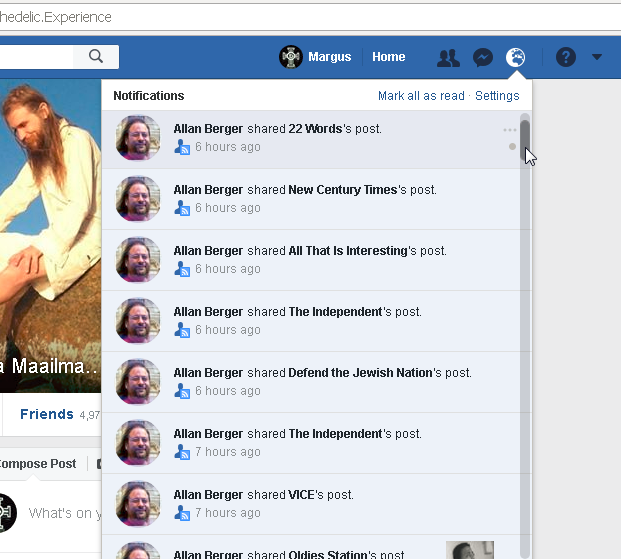This screenshot has width=621, height=559.
Task: Click follow icon beside All That Is Interesting time
Action: [x=182, y=269]
